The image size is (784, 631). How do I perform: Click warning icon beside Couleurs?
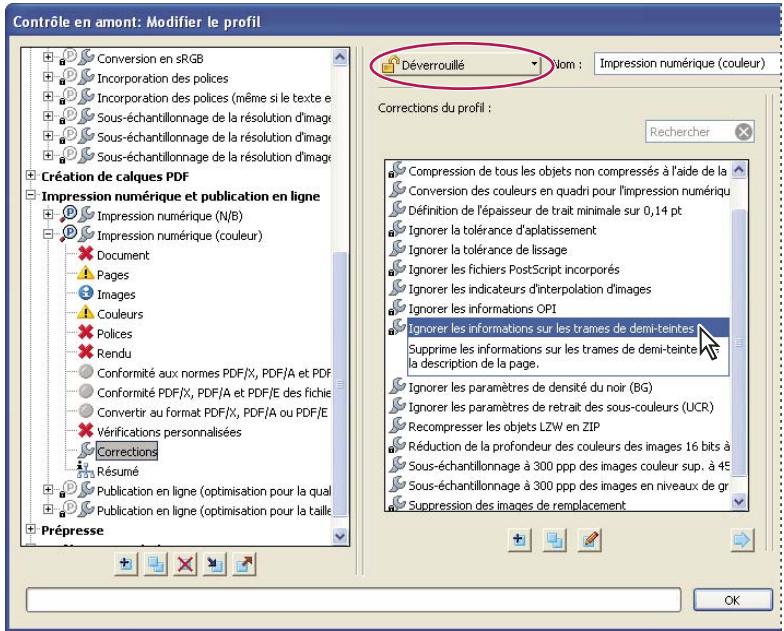(x=86, y=312)
